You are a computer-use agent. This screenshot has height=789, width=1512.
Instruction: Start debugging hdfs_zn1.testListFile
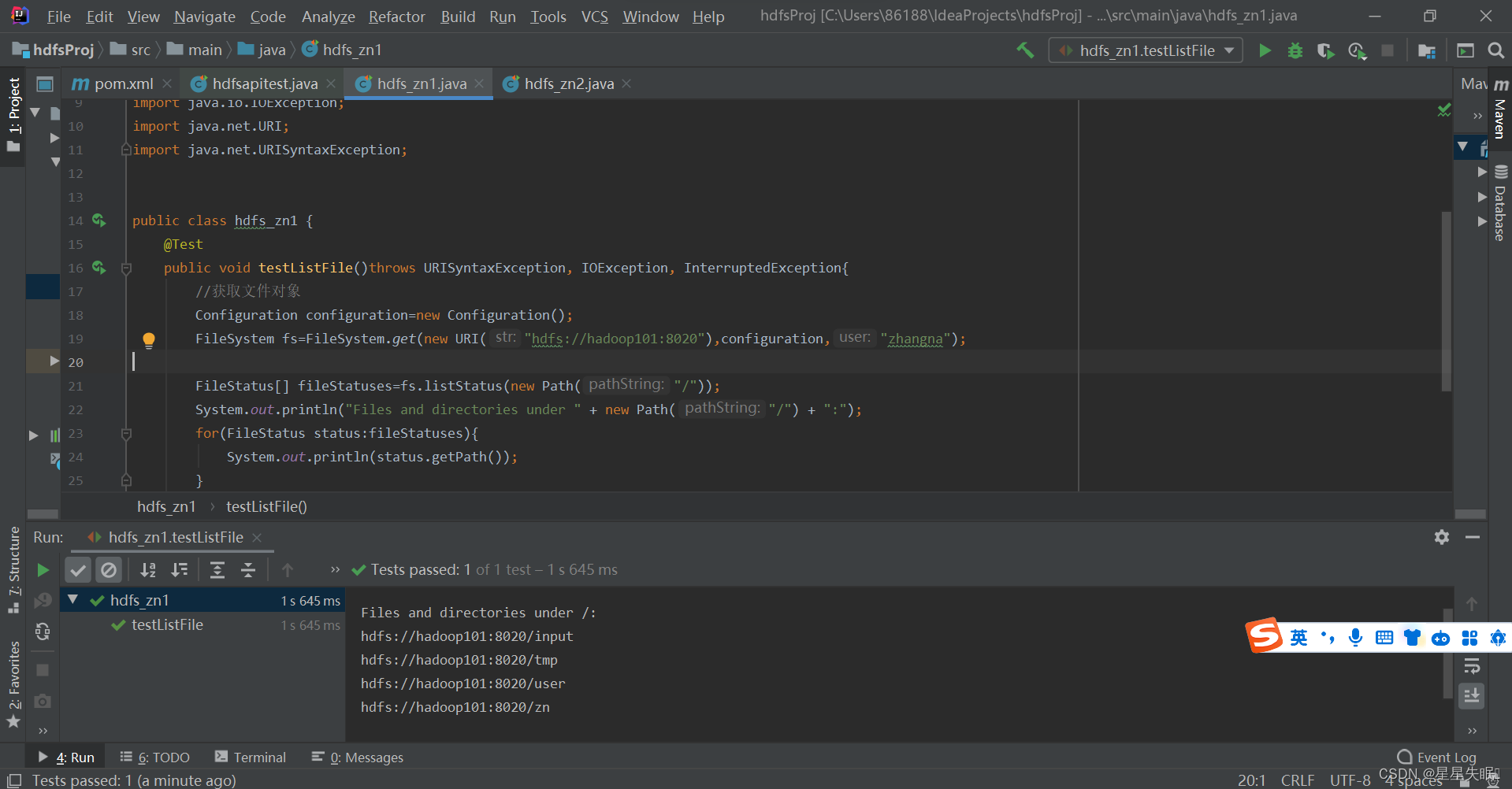(1295, 50)
